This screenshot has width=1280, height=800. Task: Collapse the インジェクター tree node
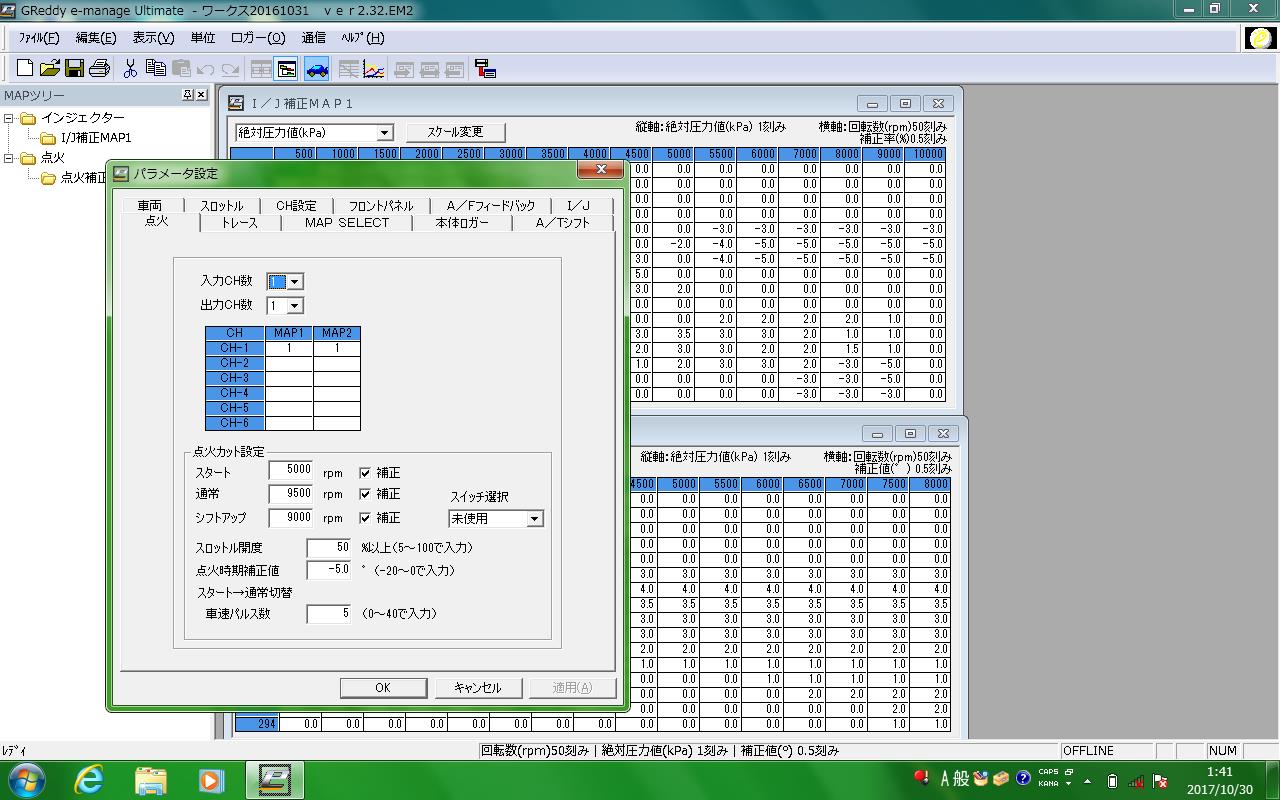[9, 118]
